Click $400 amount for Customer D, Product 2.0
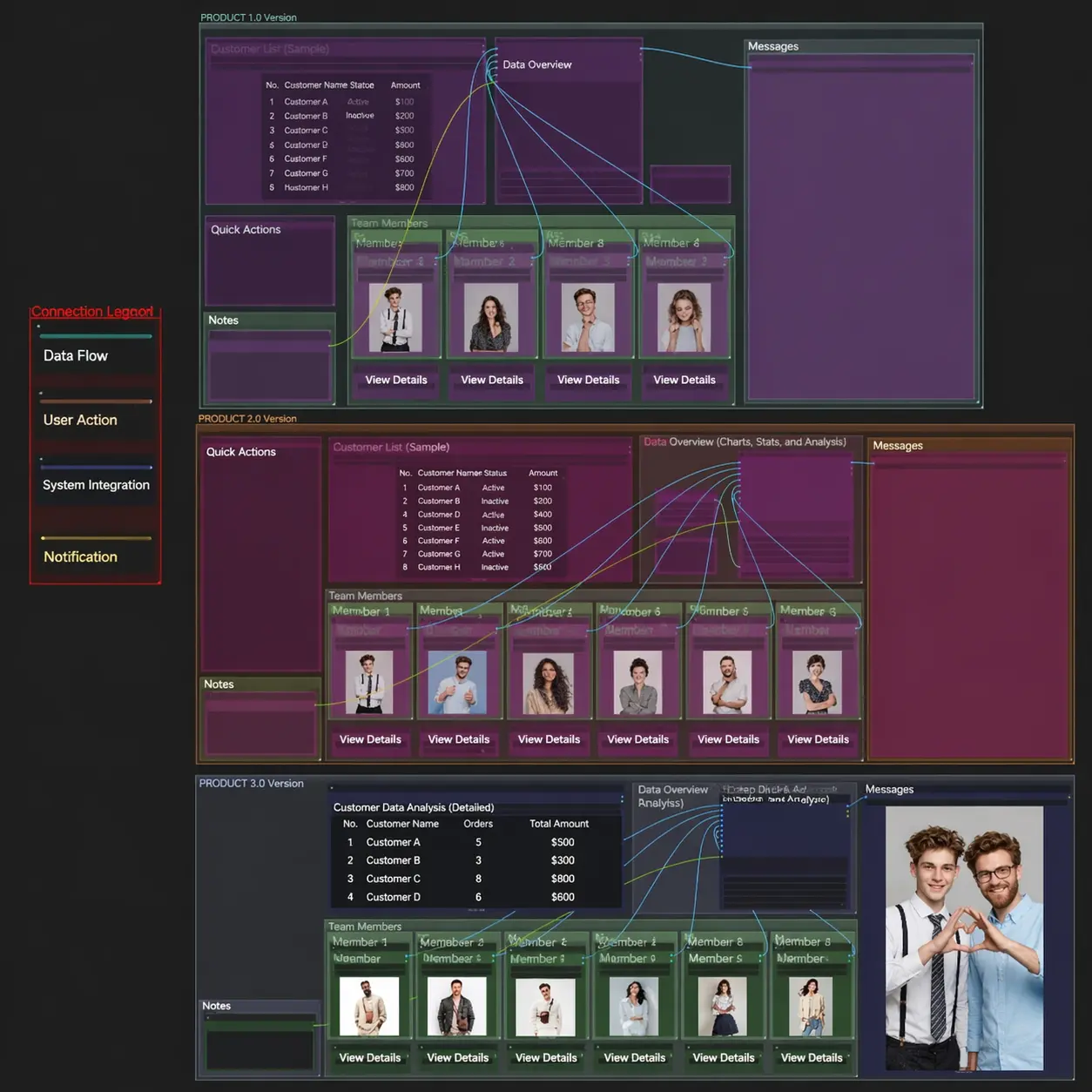 [x=543, y=515]
